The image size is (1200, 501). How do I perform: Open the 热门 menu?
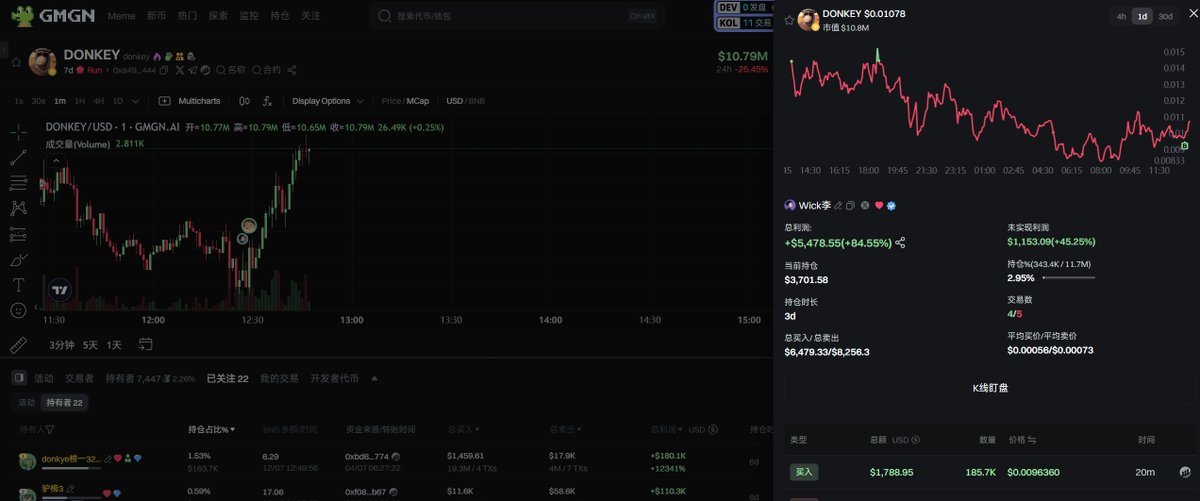click(x=187, y=16)
